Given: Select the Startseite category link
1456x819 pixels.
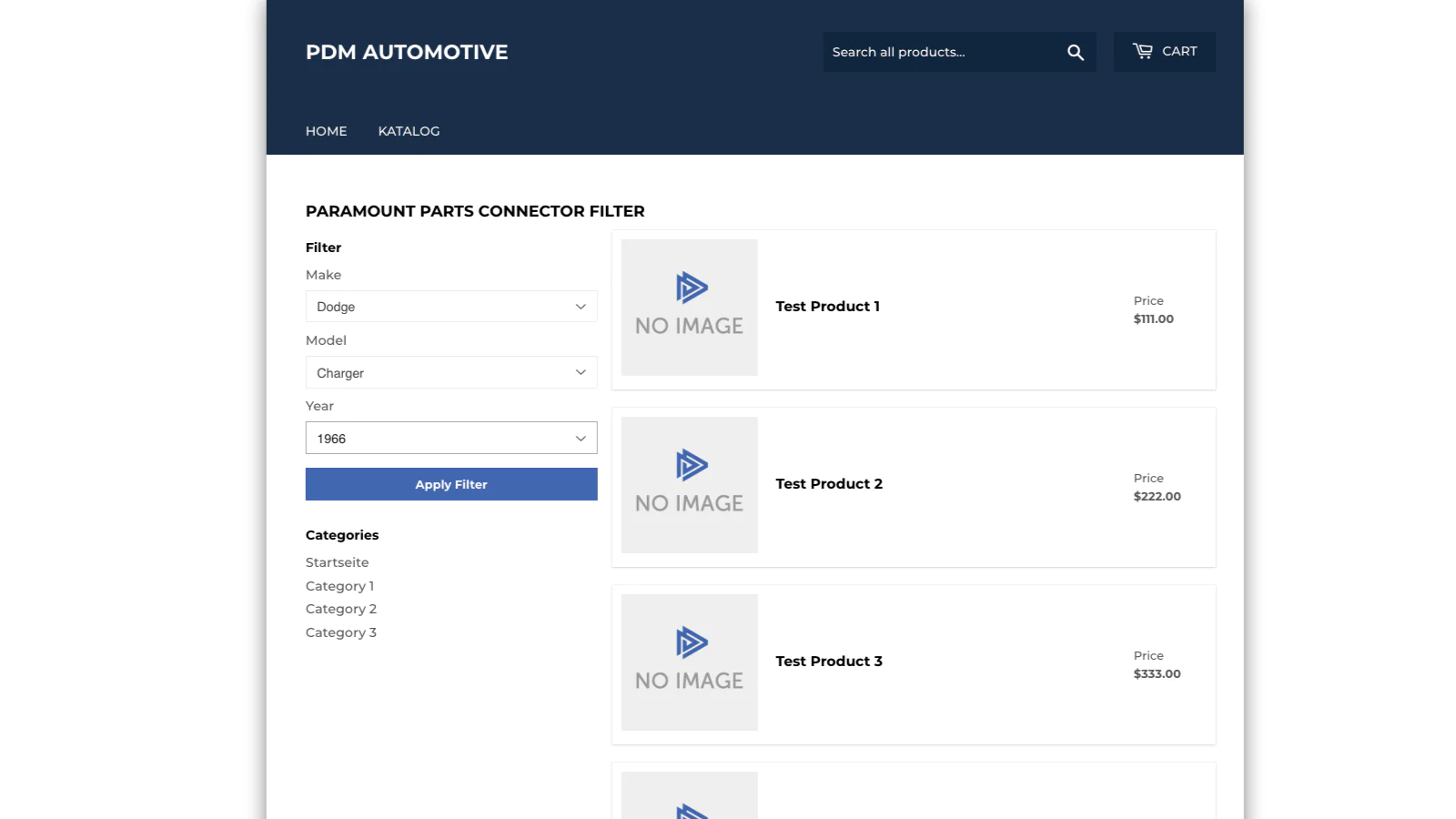Looking at the screenshot, I should 337,562.
